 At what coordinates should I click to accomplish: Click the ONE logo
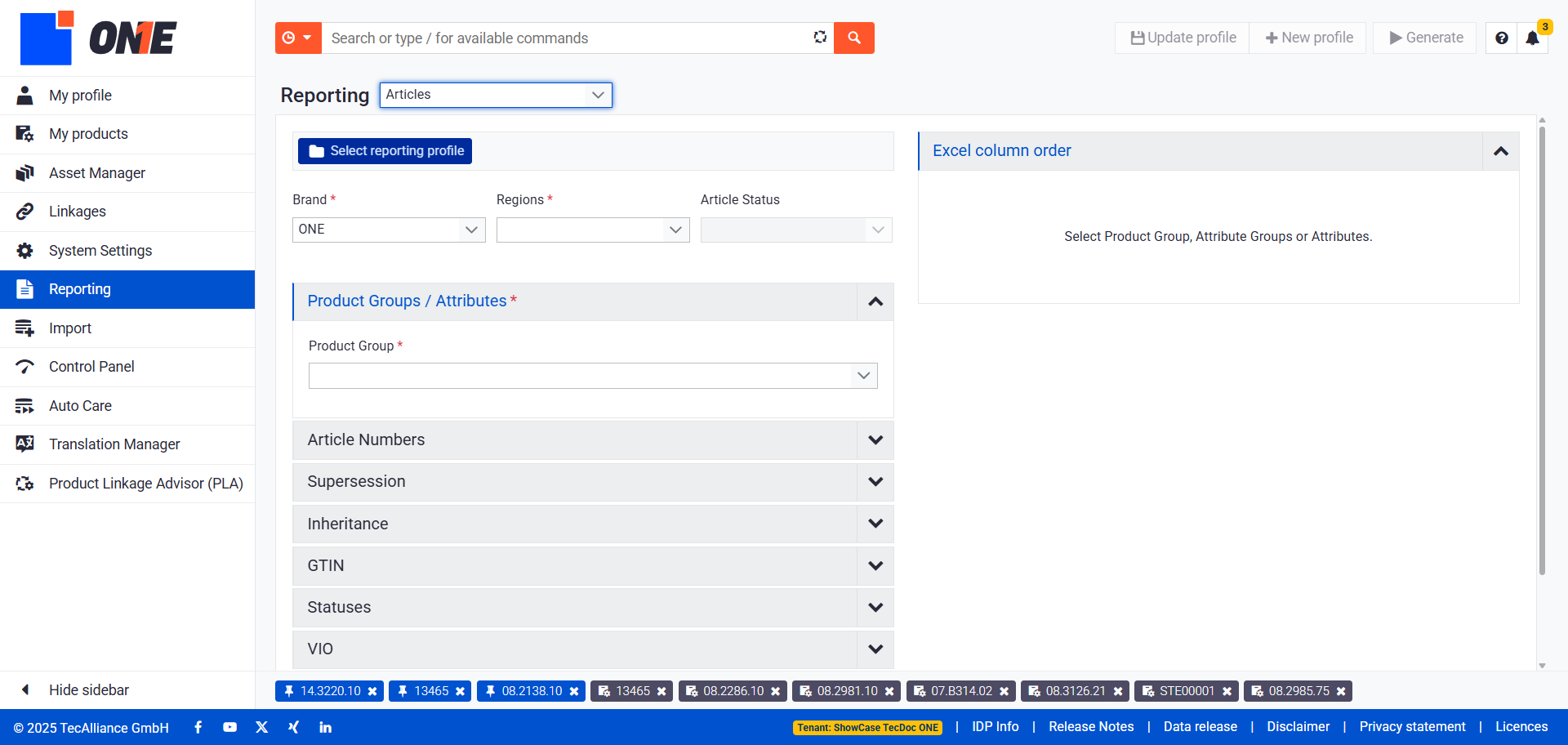(98, 38)
